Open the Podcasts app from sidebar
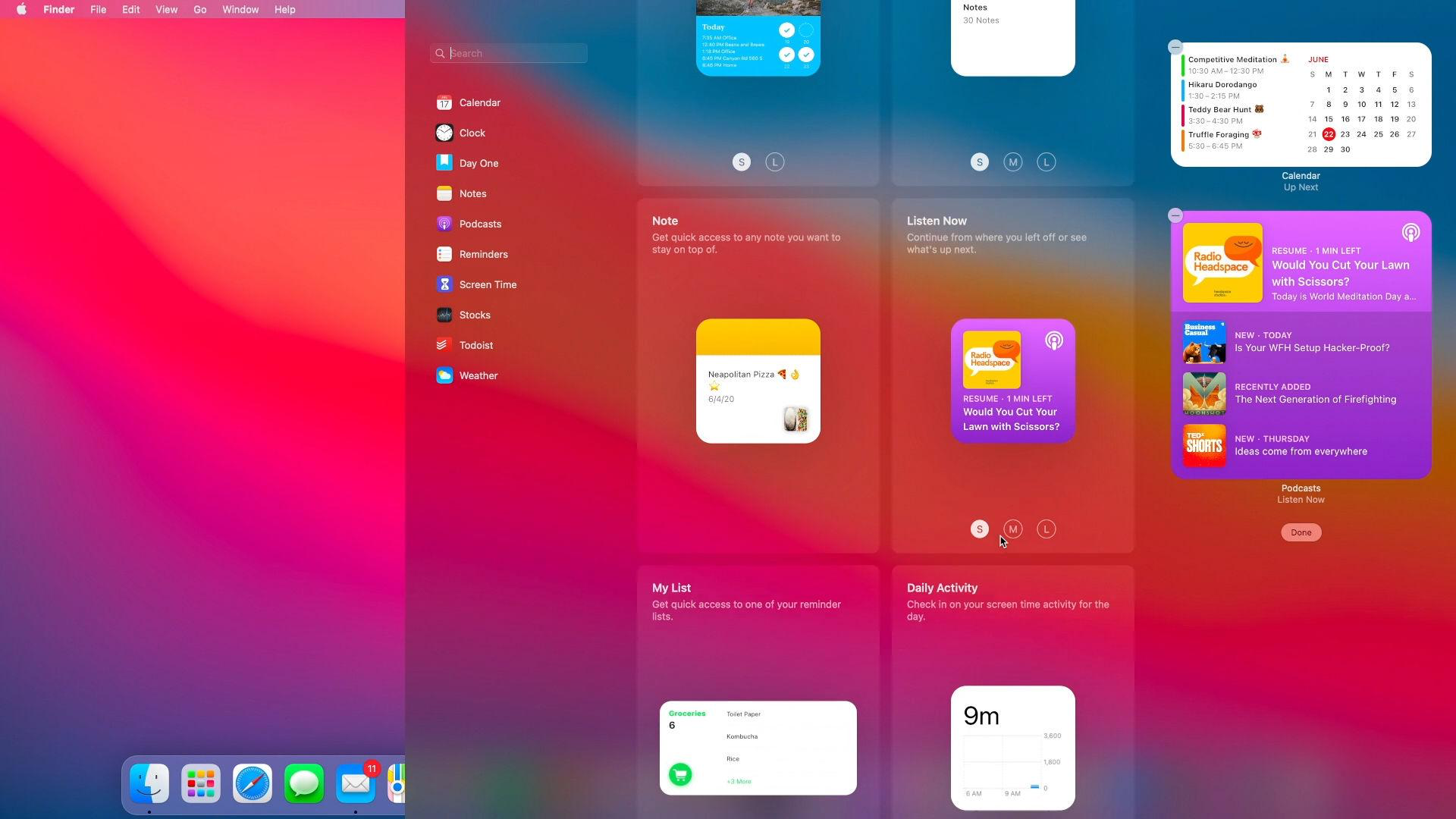The height and width of the screenshot is (819, 1456). 479,224
